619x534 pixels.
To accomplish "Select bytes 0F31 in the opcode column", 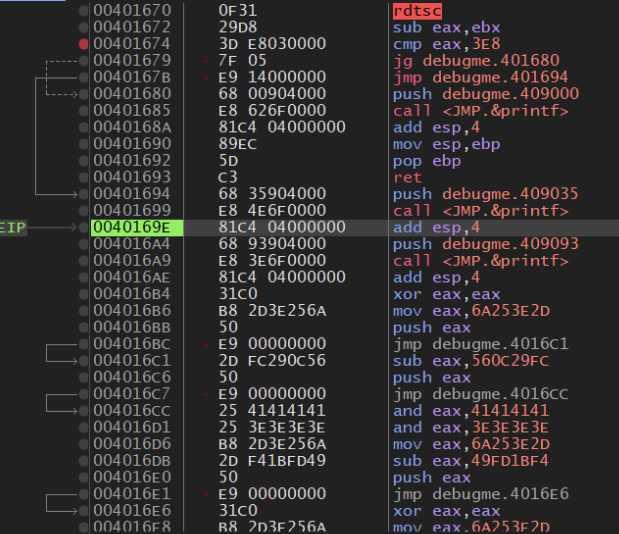I will tap(238, 11).
